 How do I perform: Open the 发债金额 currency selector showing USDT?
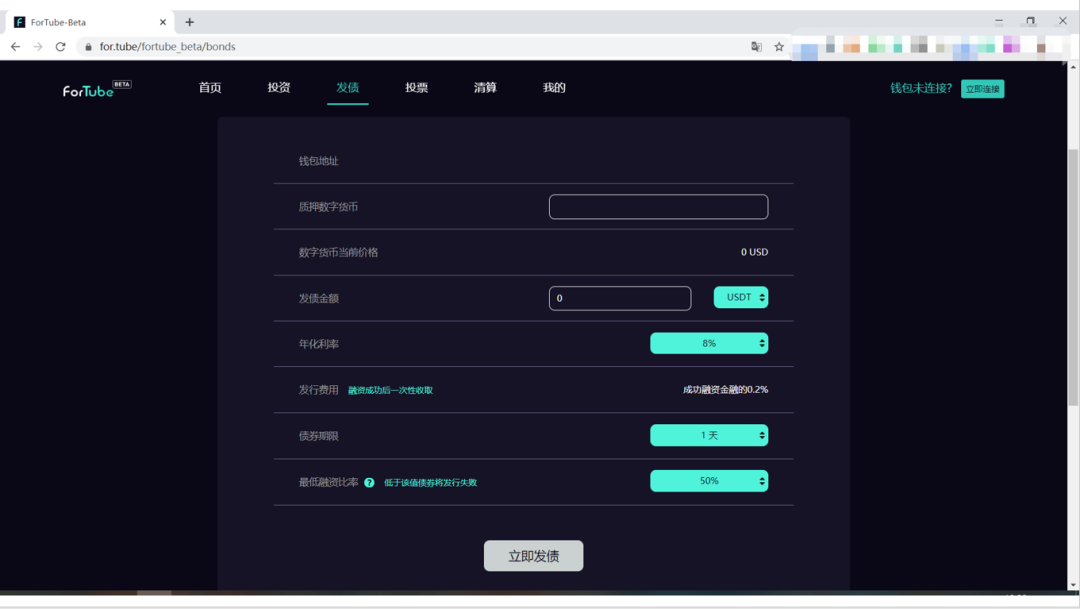(x=740, y=297)
